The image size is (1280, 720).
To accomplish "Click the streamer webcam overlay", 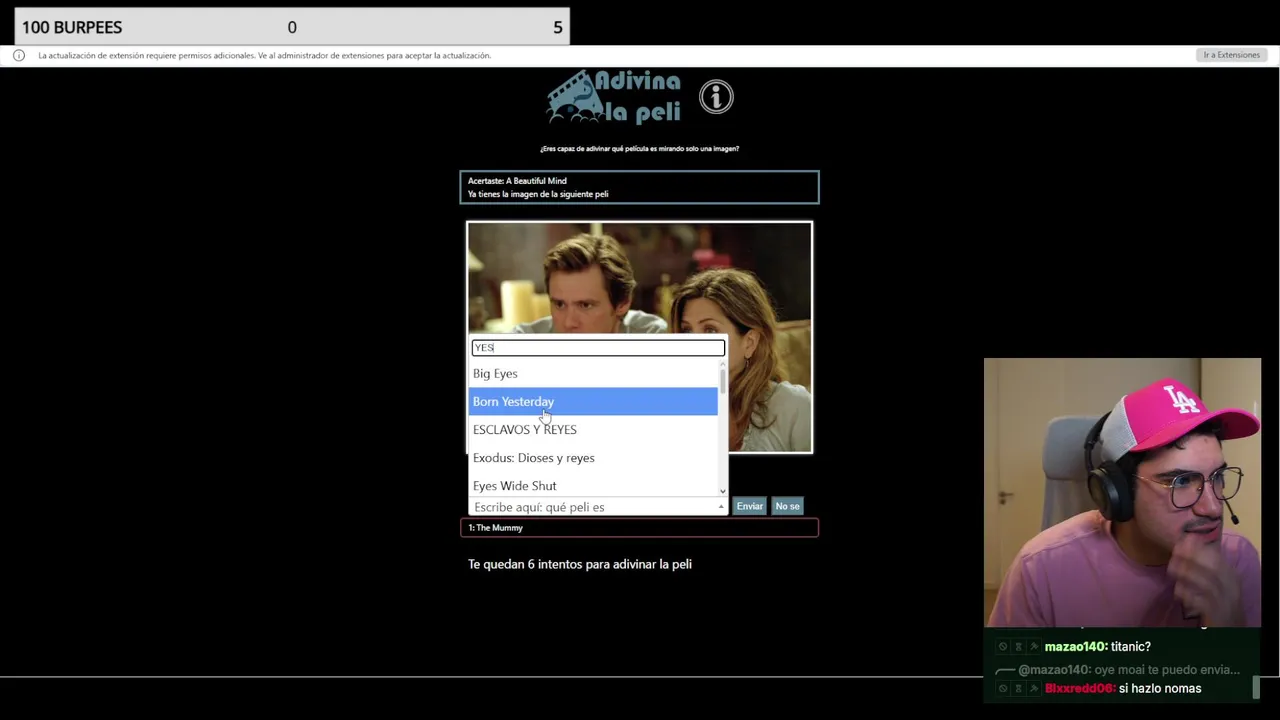I will coord(1122,492).
